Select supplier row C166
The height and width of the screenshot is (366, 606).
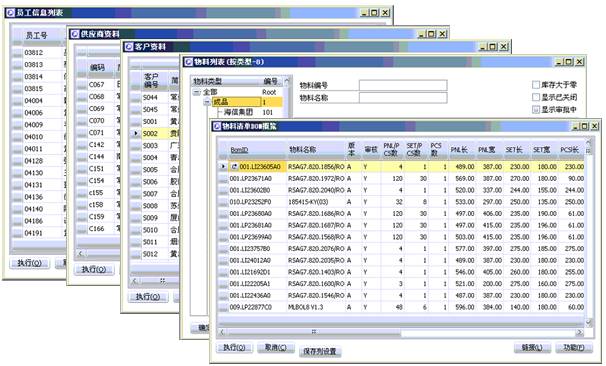point(97,228)
